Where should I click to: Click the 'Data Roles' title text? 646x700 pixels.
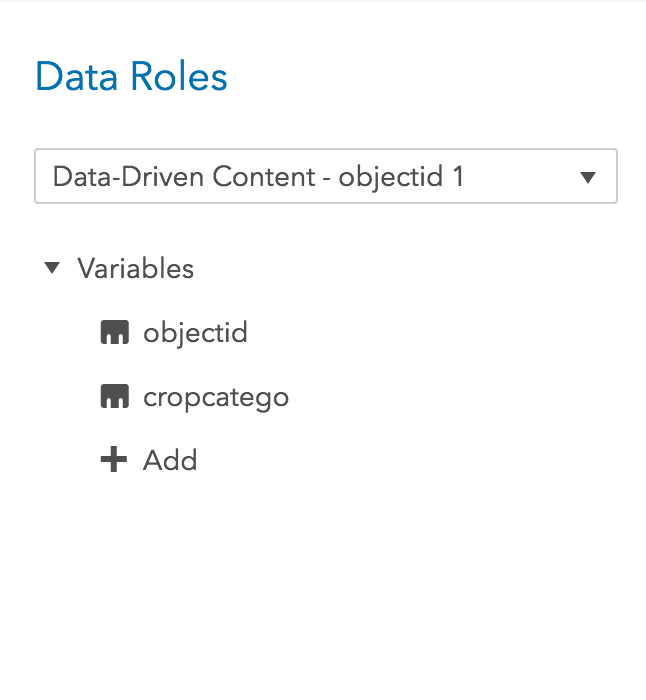point(131,77)
